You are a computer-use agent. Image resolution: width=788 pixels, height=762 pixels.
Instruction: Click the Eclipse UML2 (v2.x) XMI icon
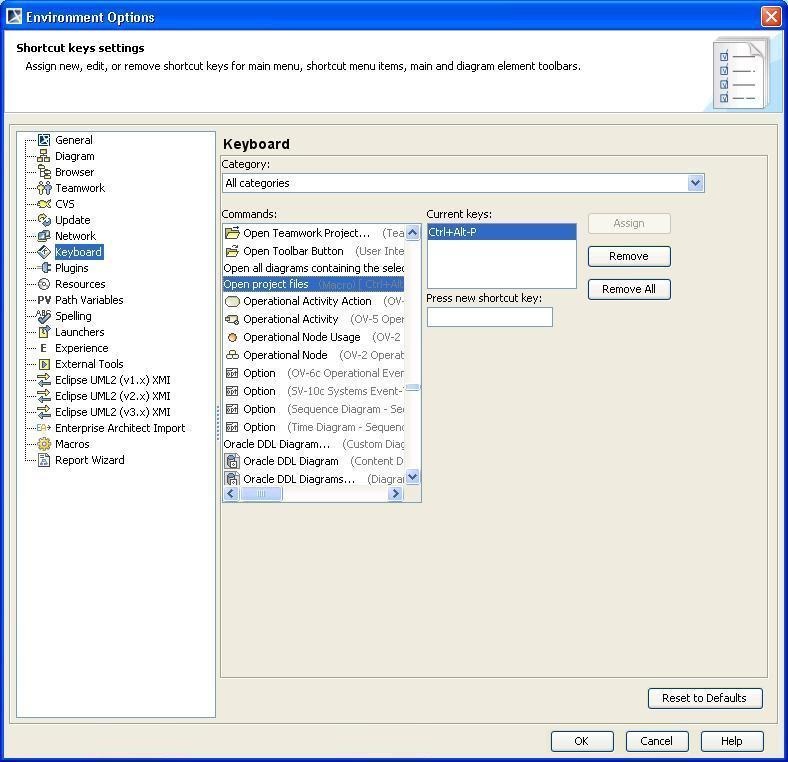pyautogui.click(x=44, y=396)
